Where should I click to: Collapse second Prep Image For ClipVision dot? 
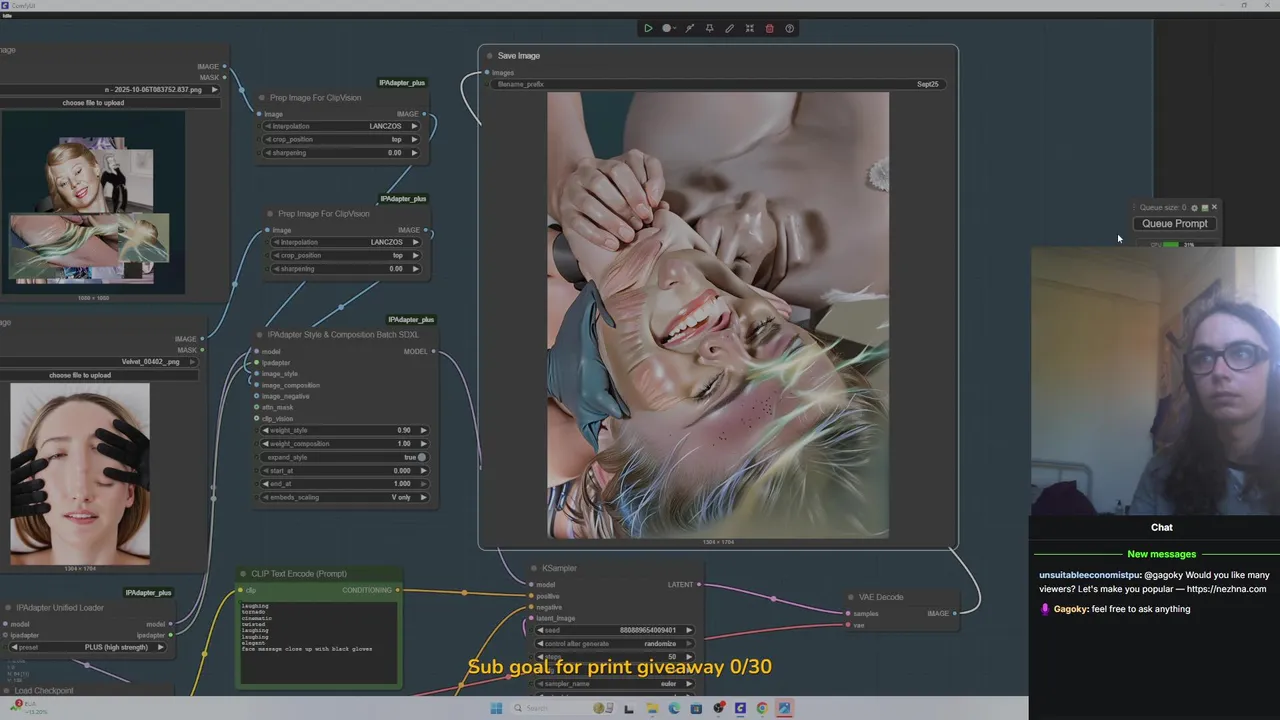tap(270, 214)
